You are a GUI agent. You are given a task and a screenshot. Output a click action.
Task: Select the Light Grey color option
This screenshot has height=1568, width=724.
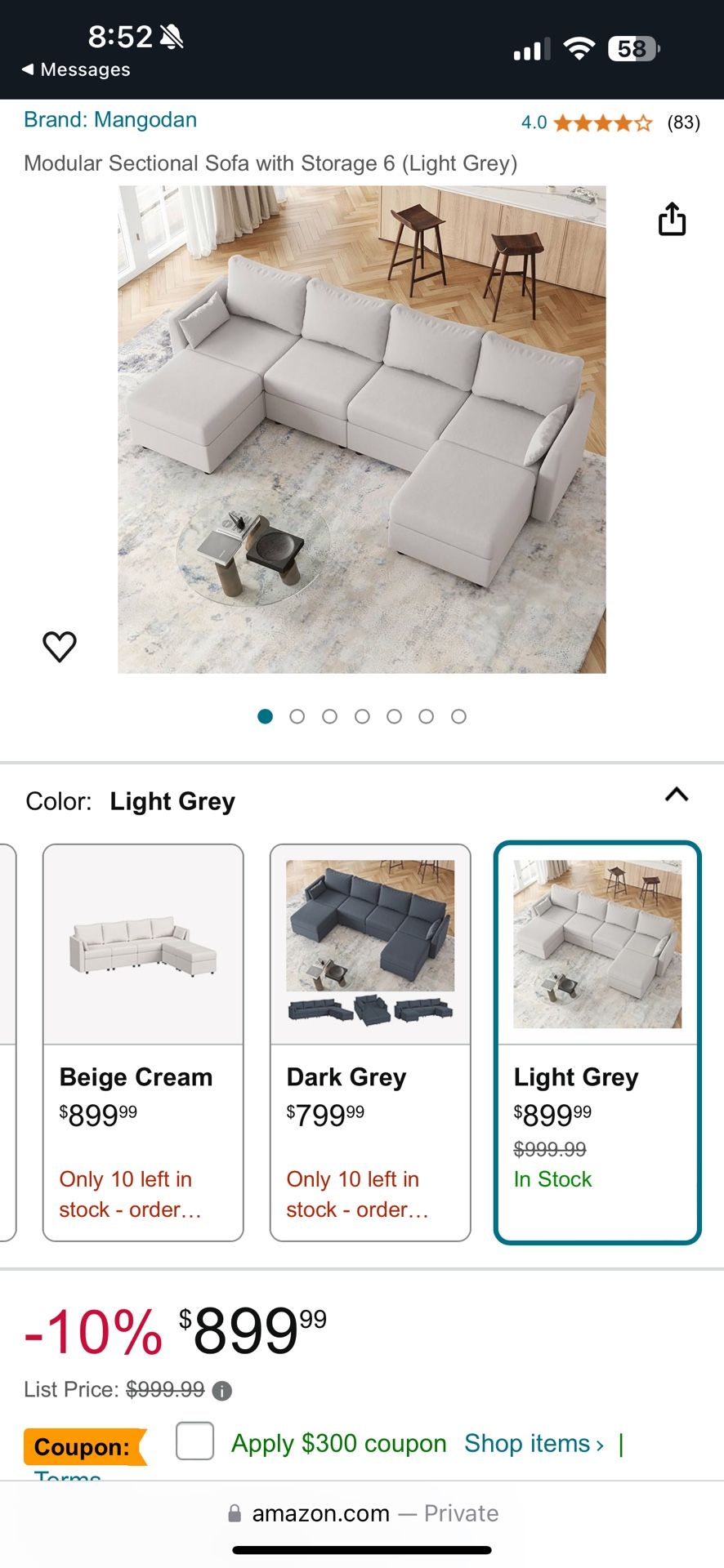pyautogui.click(x=597, y=1042)
